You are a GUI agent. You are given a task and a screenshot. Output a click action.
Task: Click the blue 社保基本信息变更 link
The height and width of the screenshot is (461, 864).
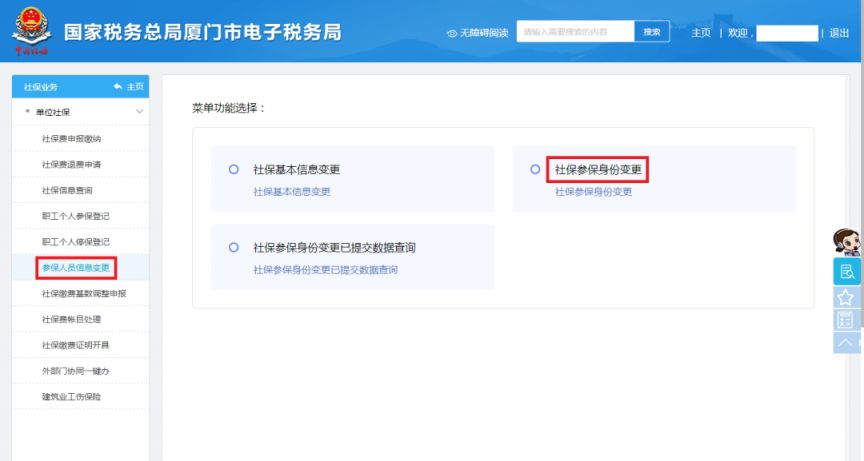tap(291, 192)
